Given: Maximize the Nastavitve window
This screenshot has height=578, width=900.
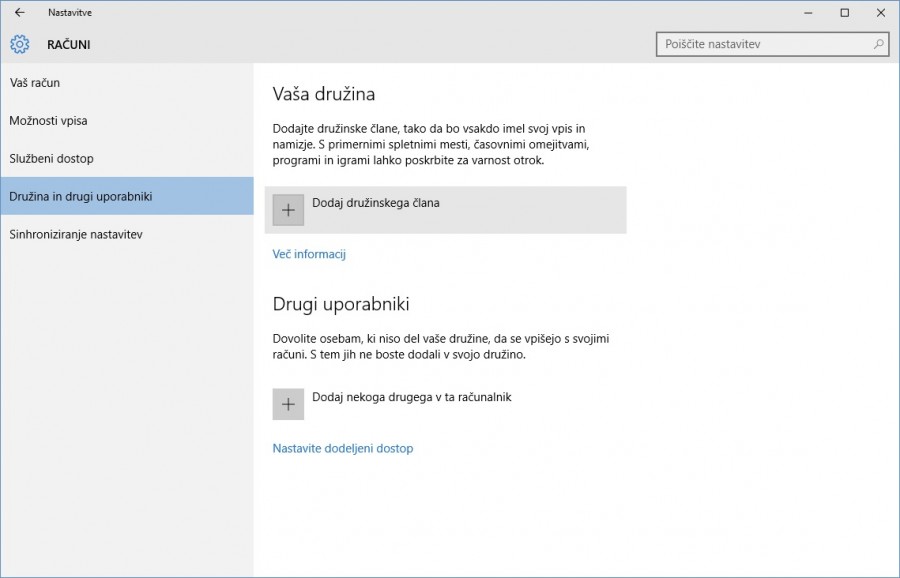Looking at the screenshot, I should (844, 13).
